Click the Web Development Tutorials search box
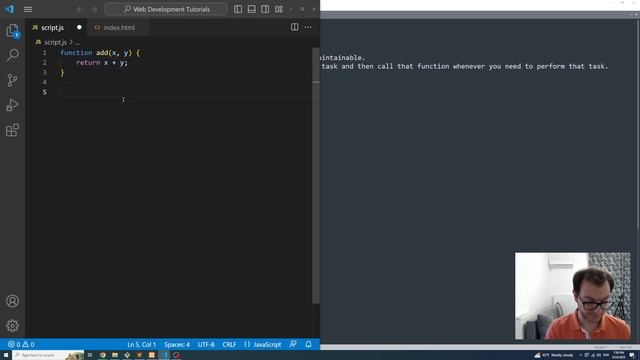This screenshot has height=360, width=640. [166, 9]
